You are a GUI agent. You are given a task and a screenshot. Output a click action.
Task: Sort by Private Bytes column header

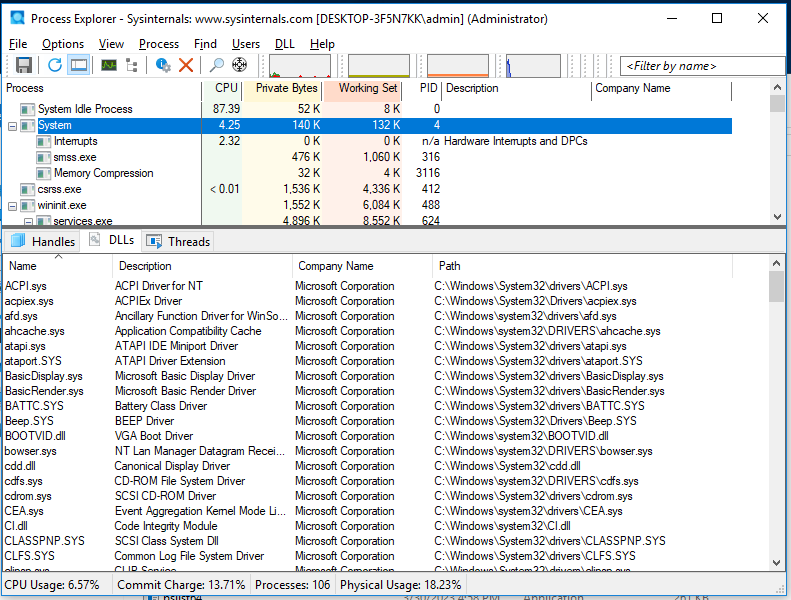[x=283, y=88]
